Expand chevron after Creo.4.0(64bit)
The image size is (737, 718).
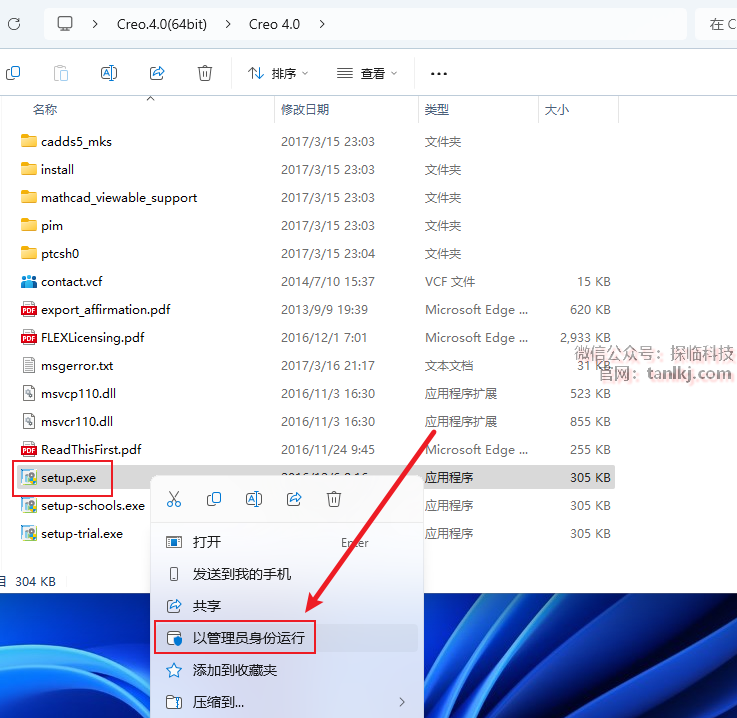228,24
